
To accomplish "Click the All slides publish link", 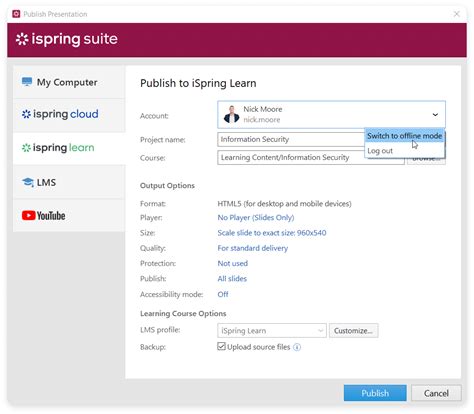I will 232,279.
